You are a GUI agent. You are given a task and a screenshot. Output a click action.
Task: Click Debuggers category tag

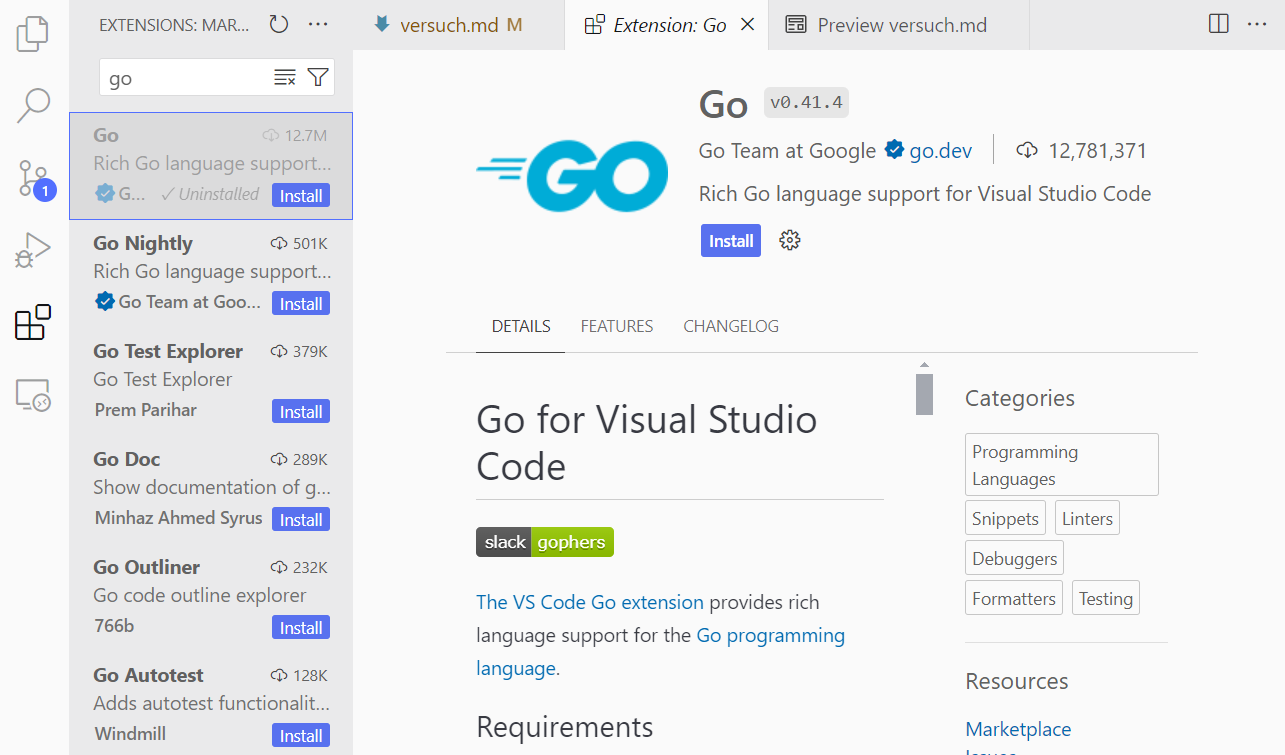tap(1014, 558)
